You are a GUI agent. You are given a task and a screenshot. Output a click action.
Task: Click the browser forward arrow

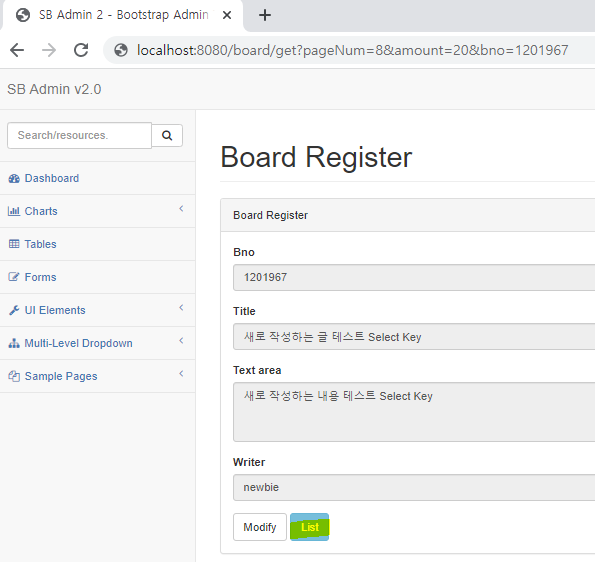49,50
